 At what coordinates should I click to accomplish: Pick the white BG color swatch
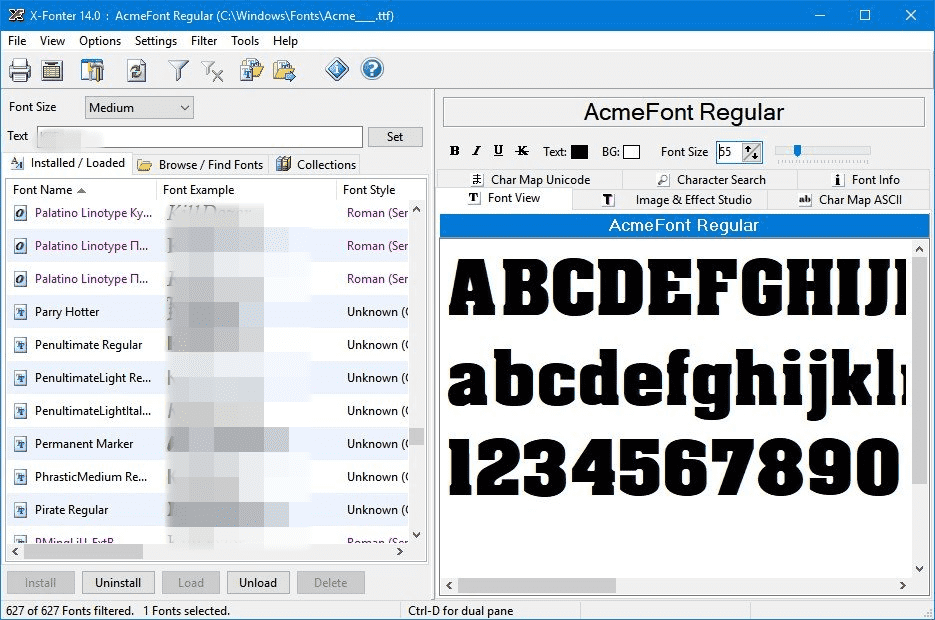tap(631, 152)
